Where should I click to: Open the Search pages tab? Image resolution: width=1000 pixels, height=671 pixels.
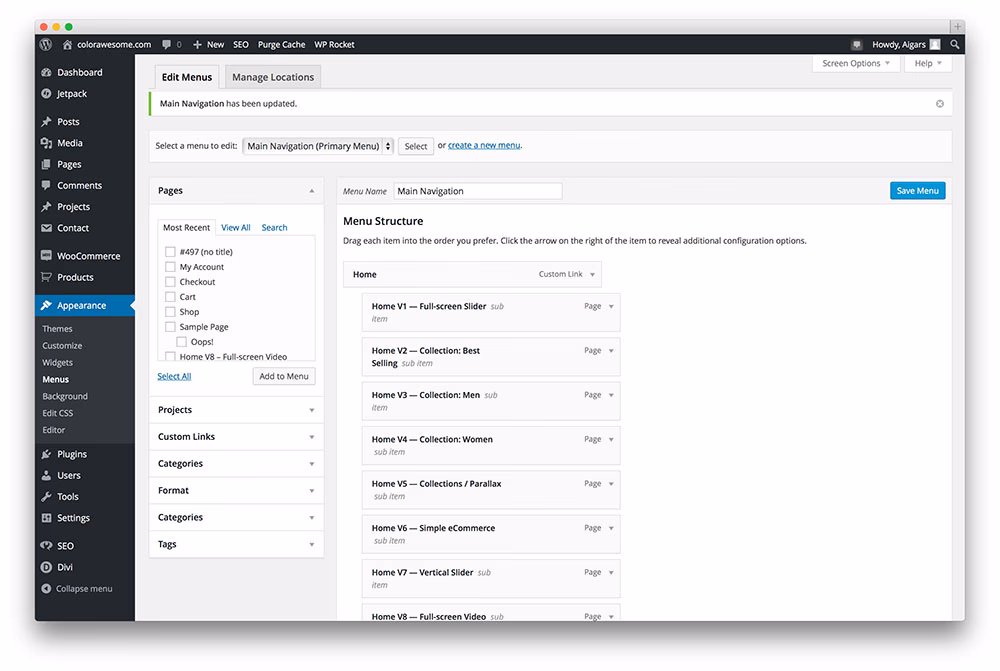coord(274,228)
